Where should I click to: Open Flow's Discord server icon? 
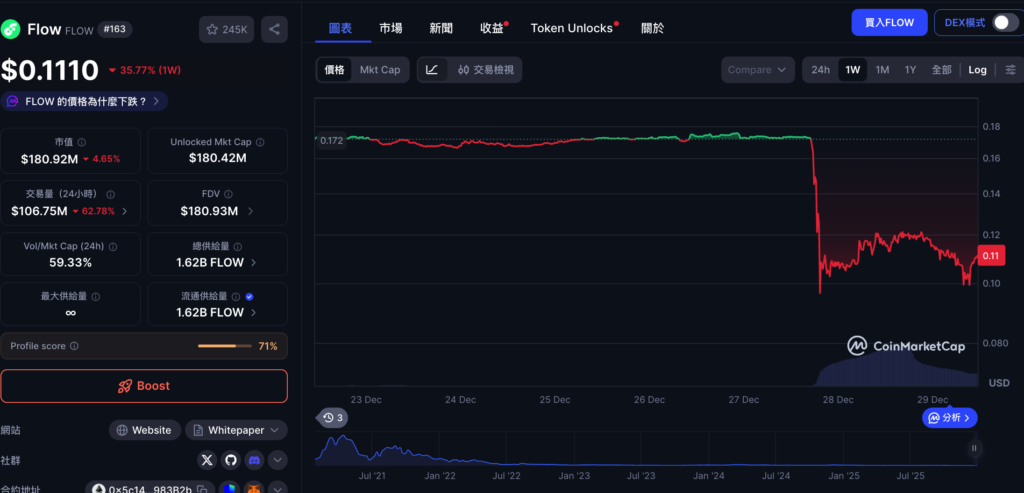[255, 460]
